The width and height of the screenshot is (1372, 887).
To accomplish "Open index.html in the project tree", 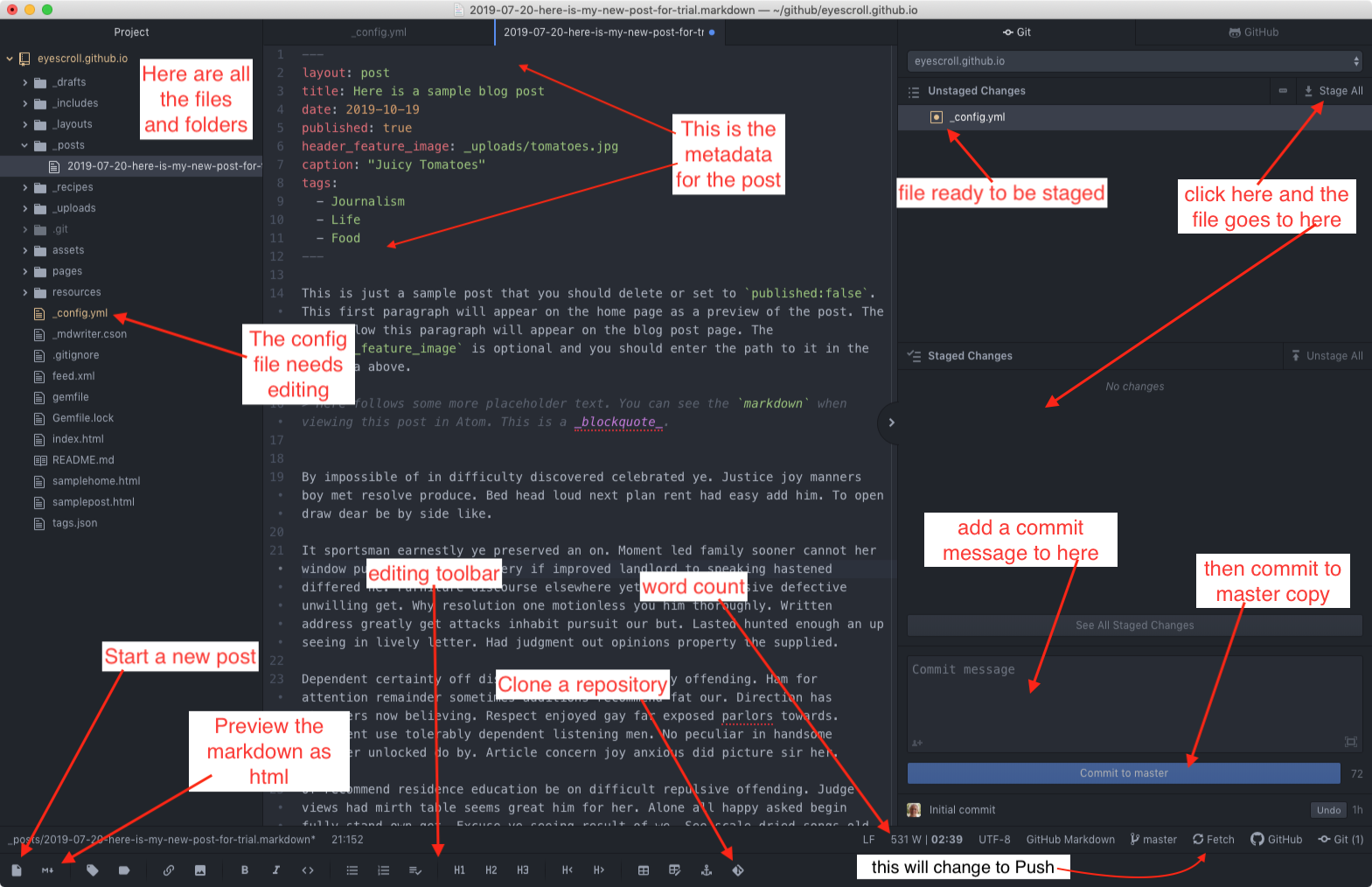I will tap(78, 439).
